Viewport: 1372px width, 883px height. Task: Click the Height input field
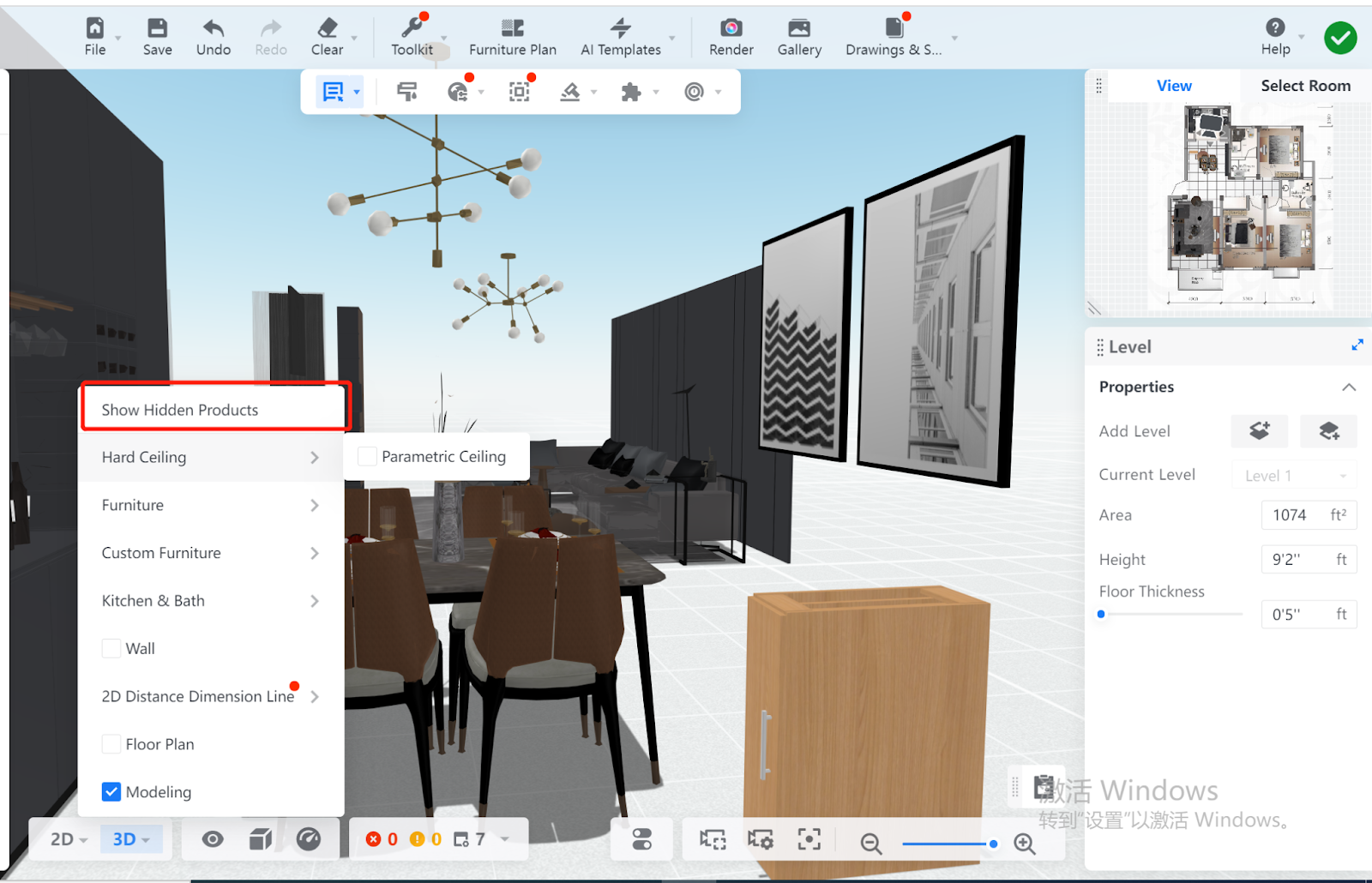tap(1297, 560)
